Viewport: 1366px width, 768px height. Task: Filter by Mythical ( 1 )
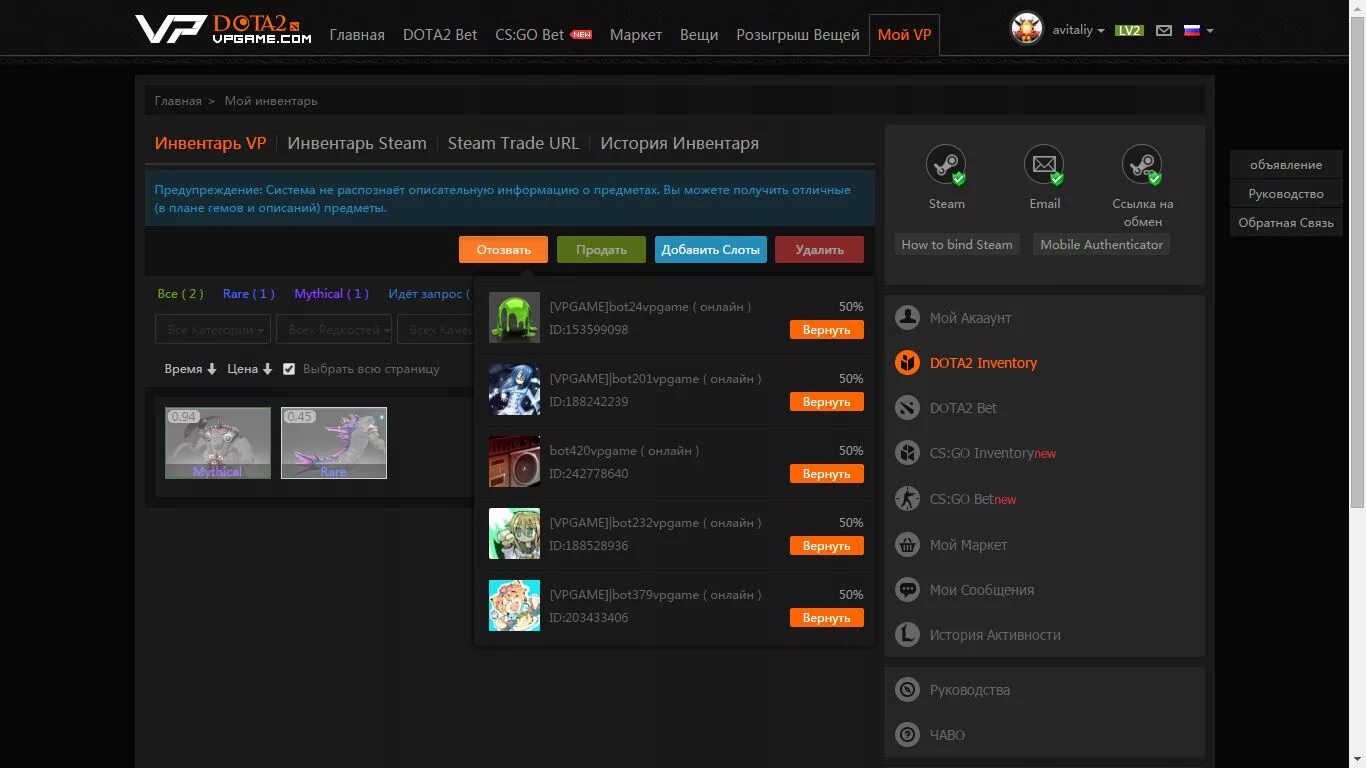click(x=331, y=294)
